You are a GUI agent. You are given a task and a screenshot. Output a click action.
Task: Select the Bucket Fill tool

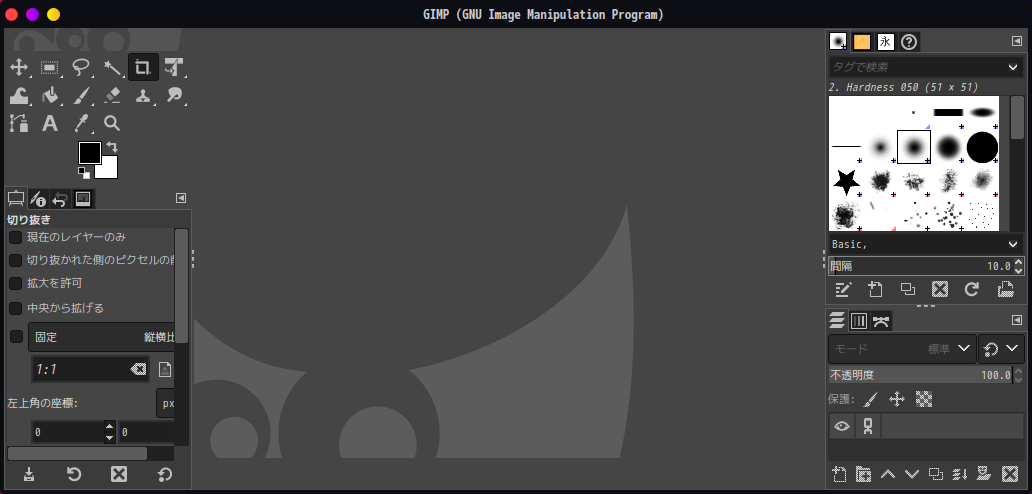click(x=50, y=95)
